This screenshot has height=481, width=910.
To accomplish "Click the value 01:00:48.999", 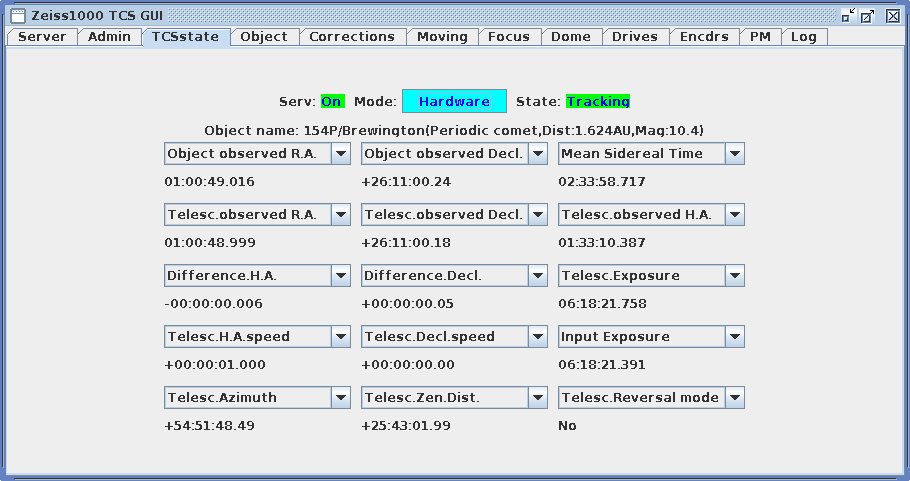I will point(210,243).
